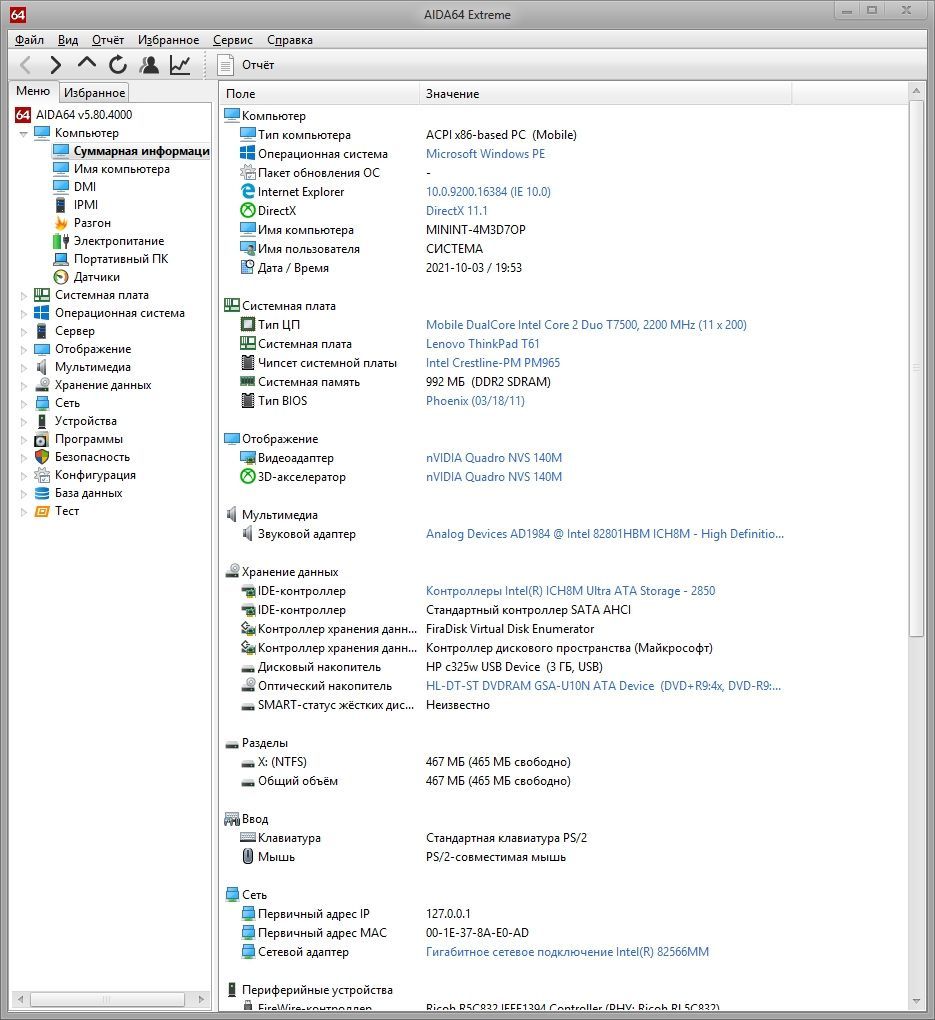Click the Значение column header

click(605, 94)
